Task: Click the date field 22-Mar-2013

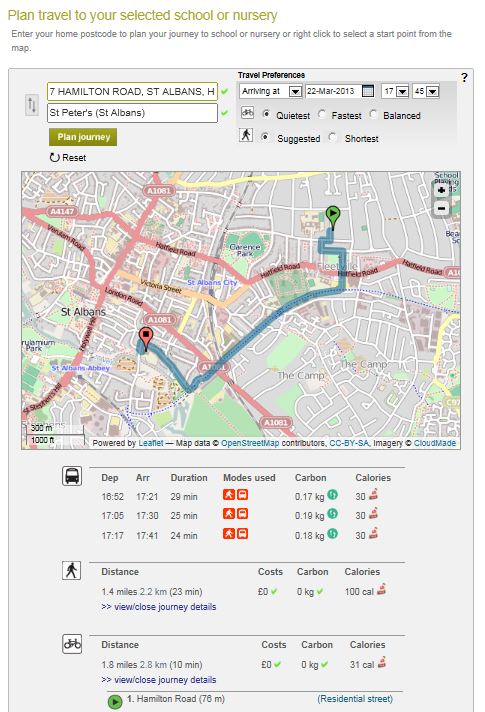Action: tap(334, 91)
